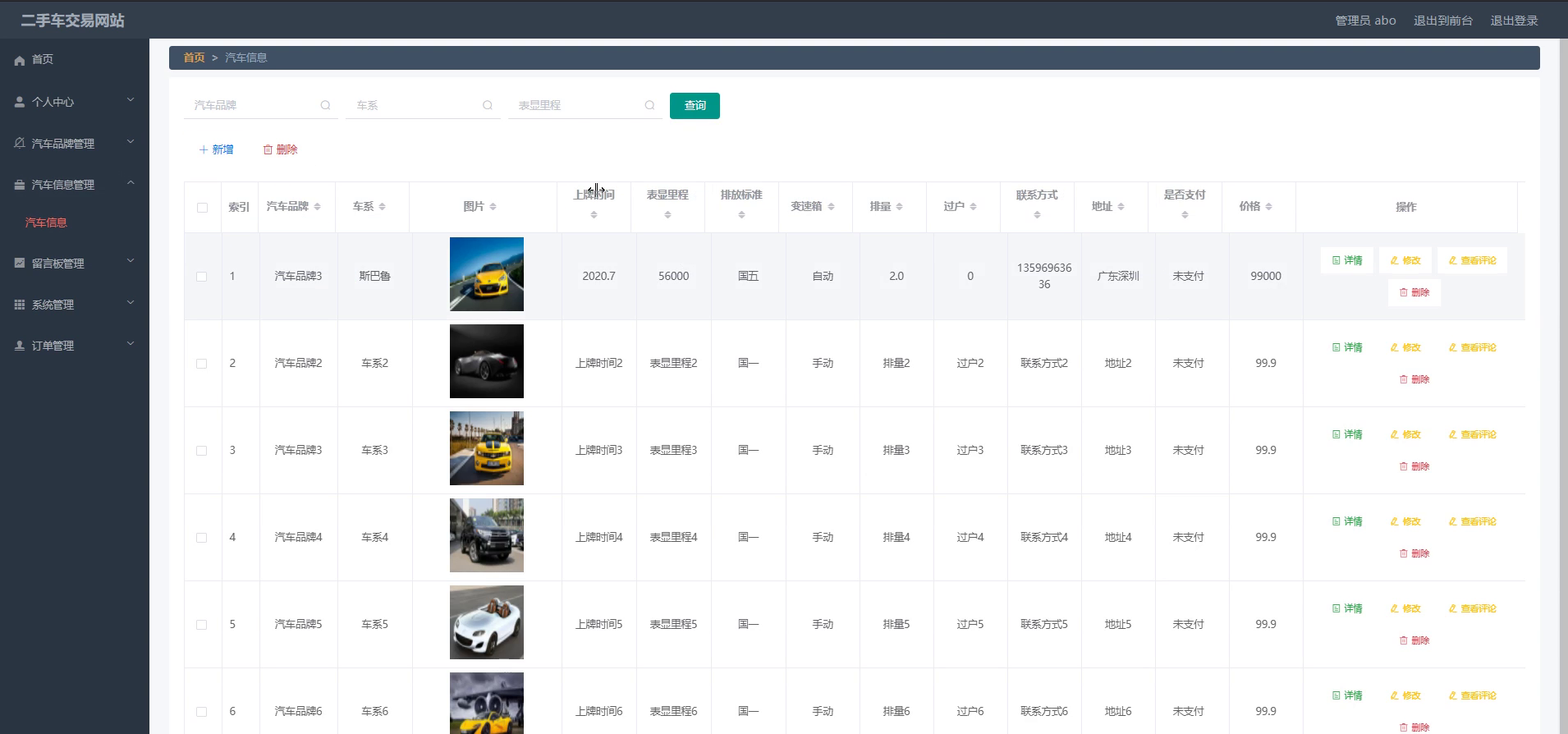
Task: Sort by 排量 column arrows
Action: click(x=899, y=207)
